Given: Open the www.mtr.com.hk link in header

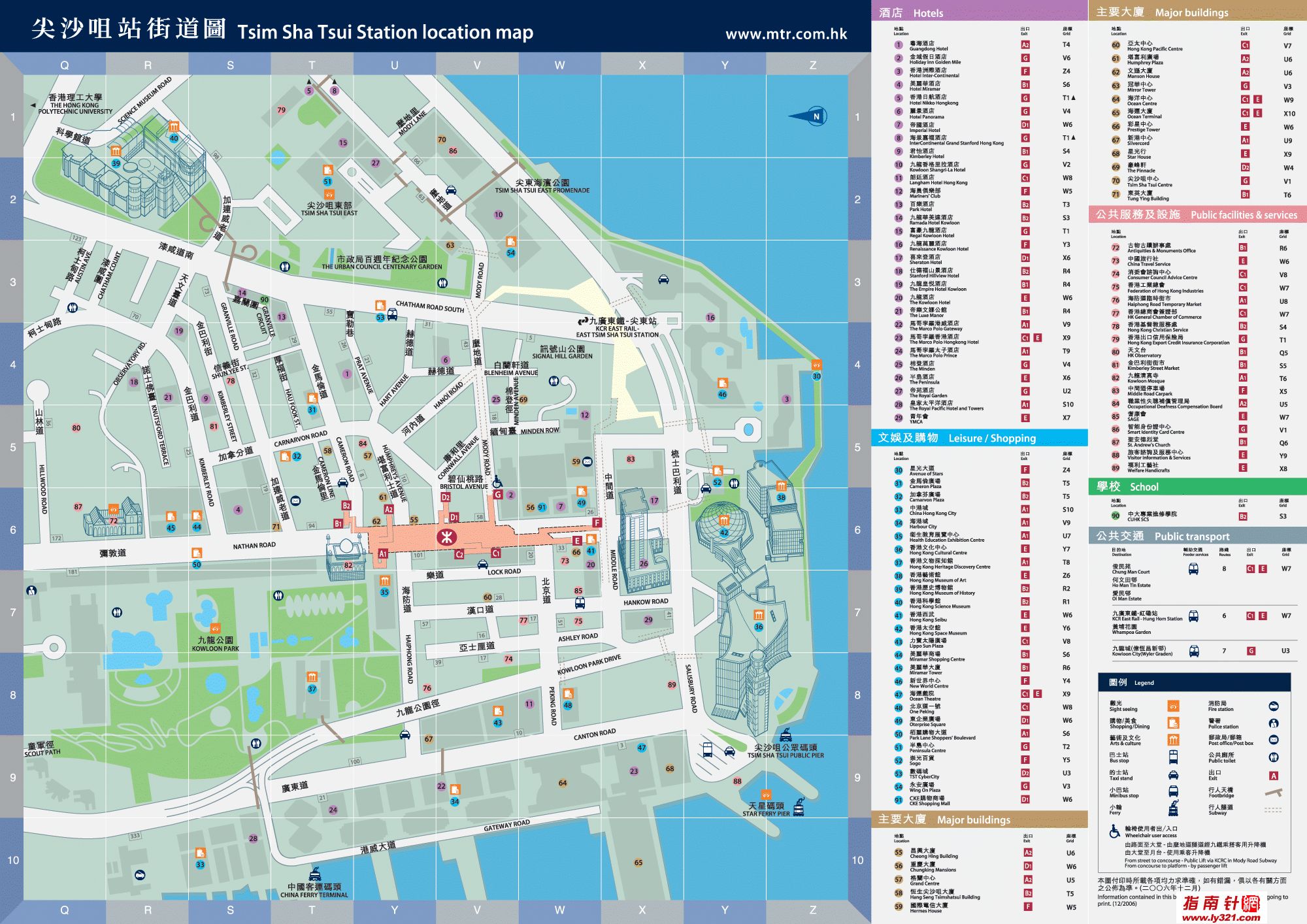Looking at the screenshot, I should click(x=786, y=34).
